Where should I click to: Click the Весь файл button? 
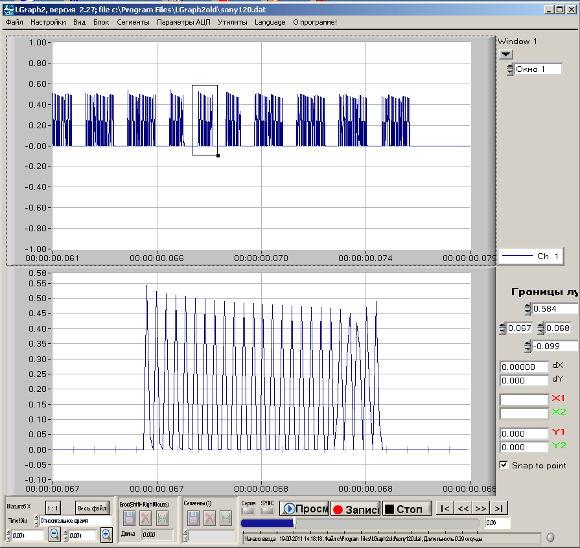pyautogui.click(x=92, y=508)
